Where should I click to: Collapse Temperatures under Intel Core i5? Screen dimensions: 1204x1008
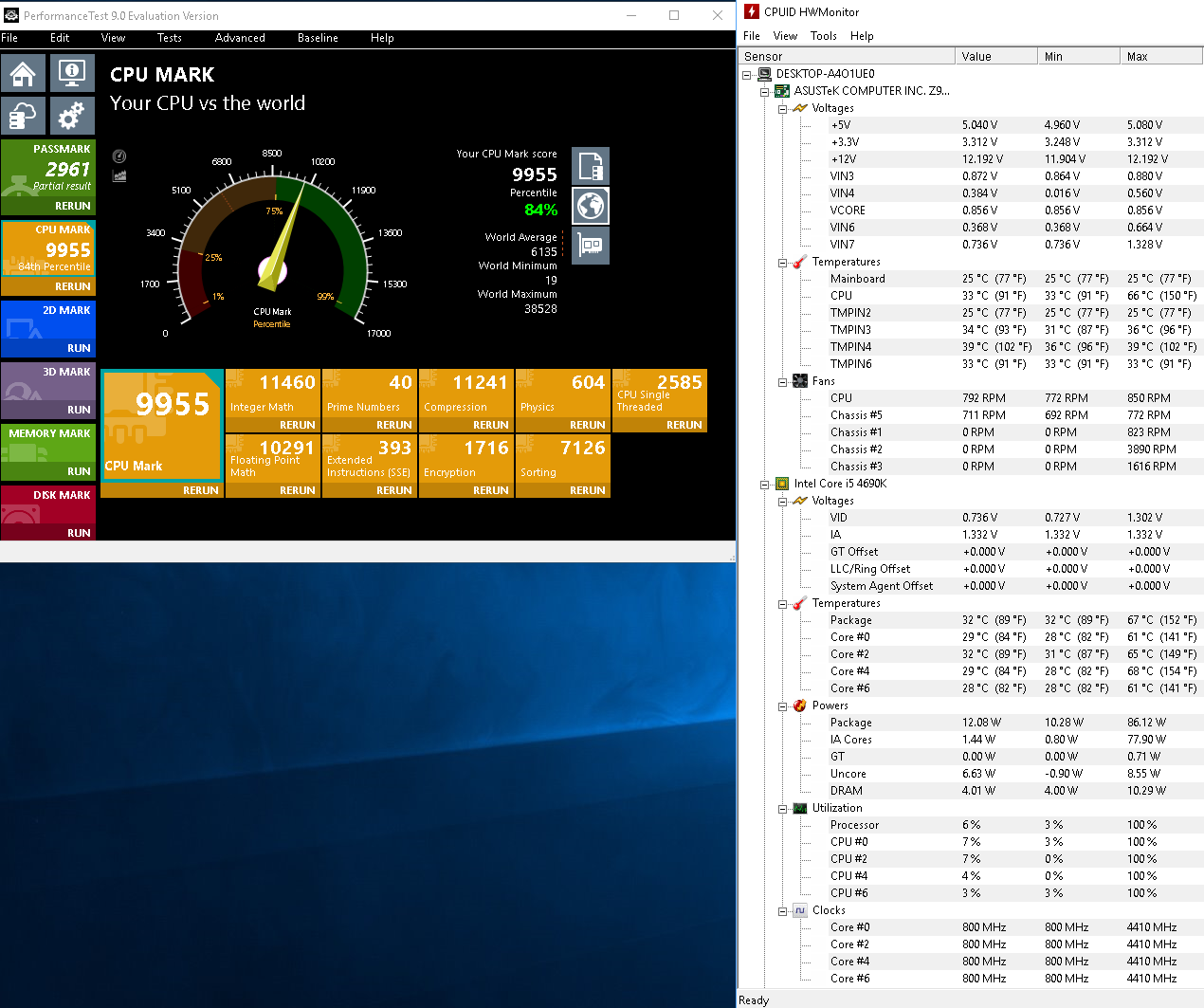click(x=783, y=603)
